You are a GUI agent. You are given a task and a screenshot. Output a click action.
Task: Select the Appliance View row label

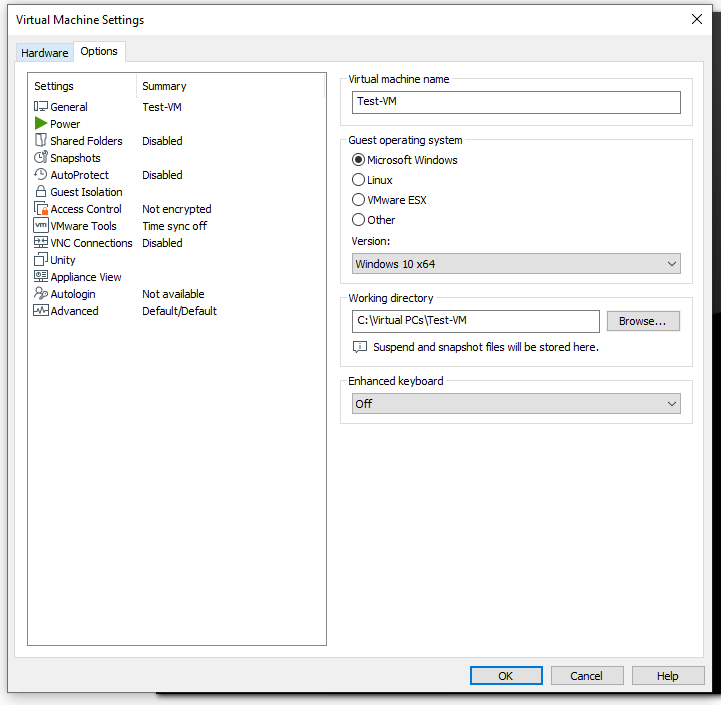pyautogui.click(x=86, y=277)
